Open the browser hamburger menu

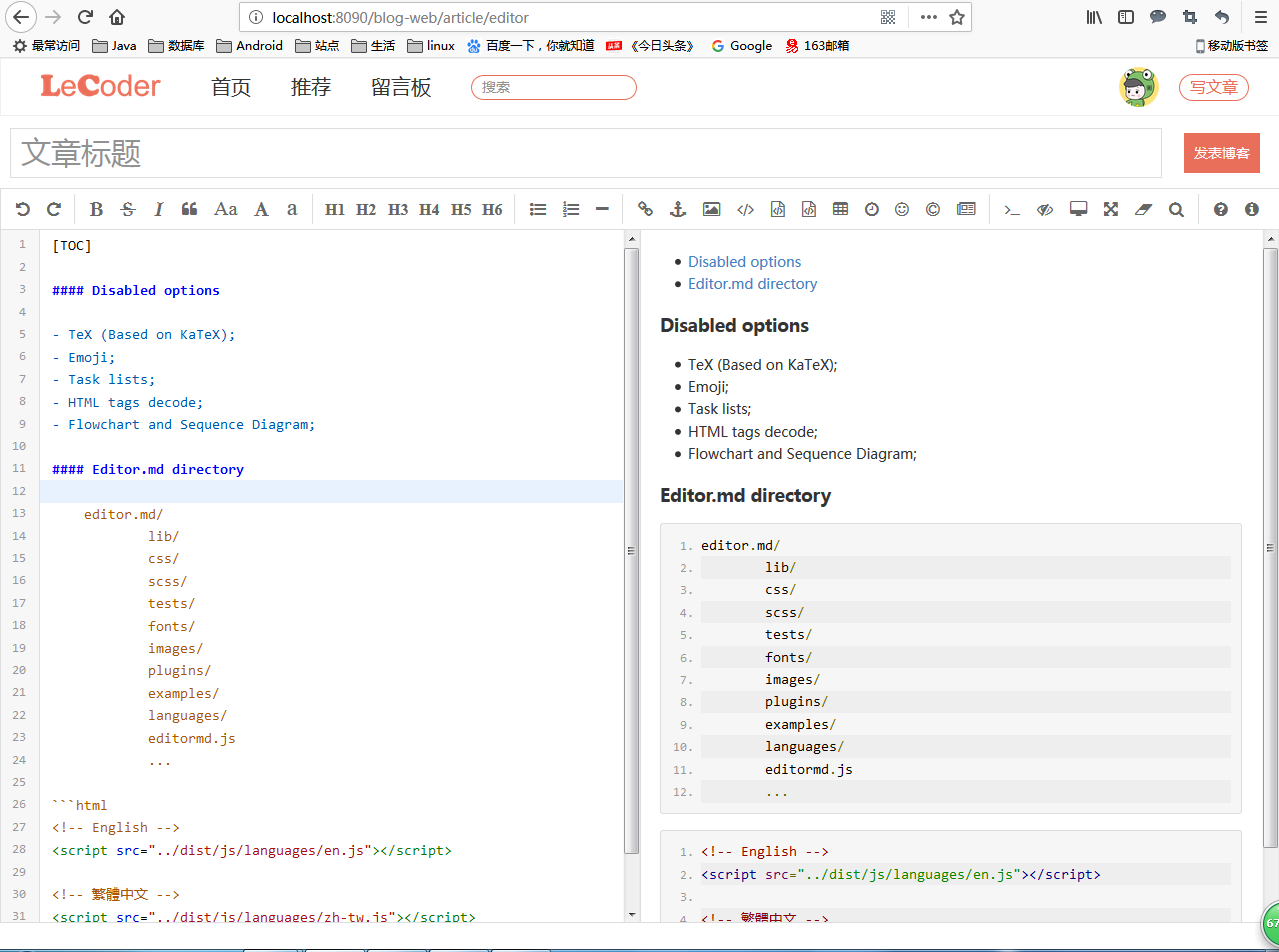pos(1260,17)
